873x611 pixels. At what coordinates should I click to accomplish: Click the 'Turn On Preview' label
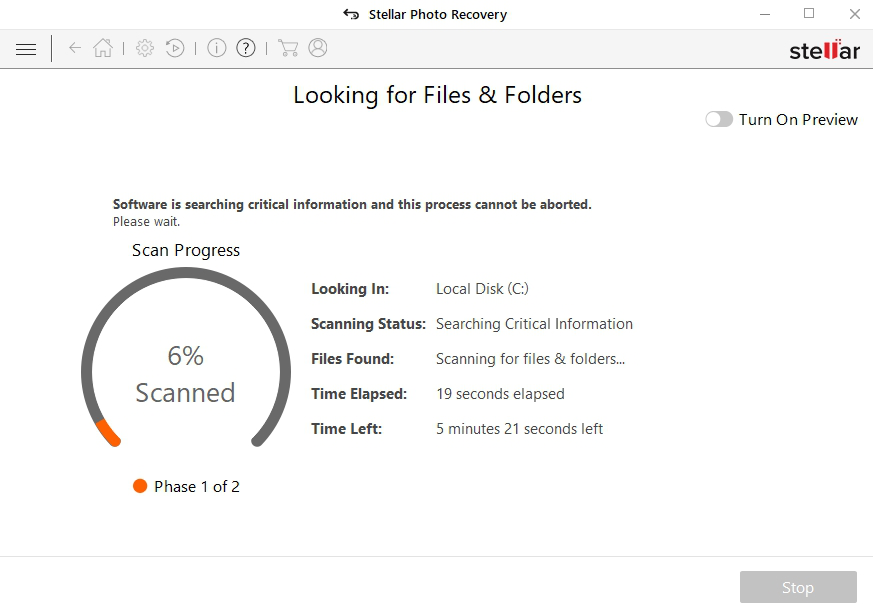(798, 120)
